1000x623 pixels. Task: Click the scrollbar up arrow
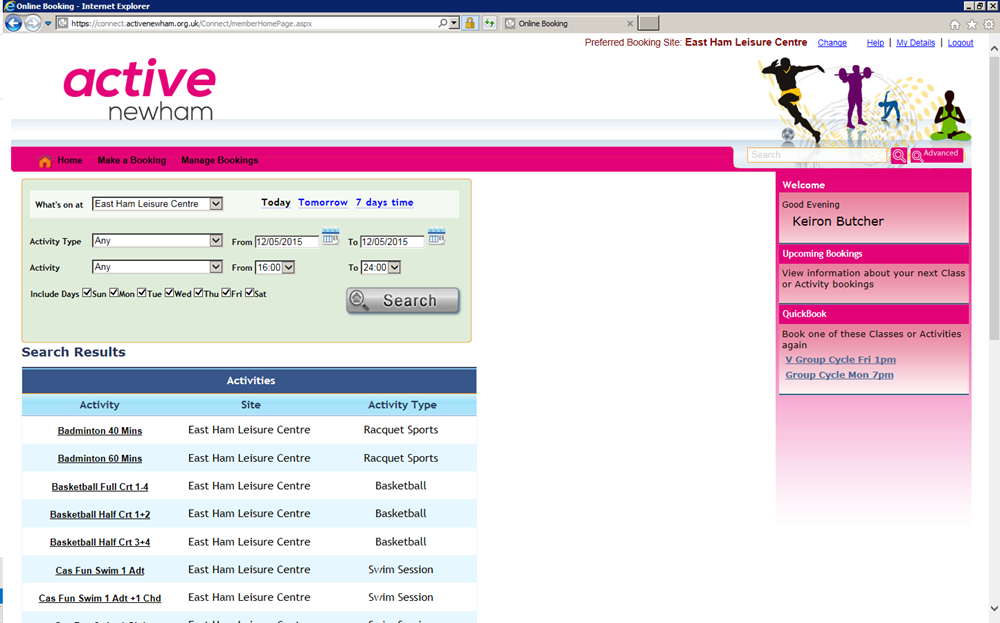click(994, 48)
